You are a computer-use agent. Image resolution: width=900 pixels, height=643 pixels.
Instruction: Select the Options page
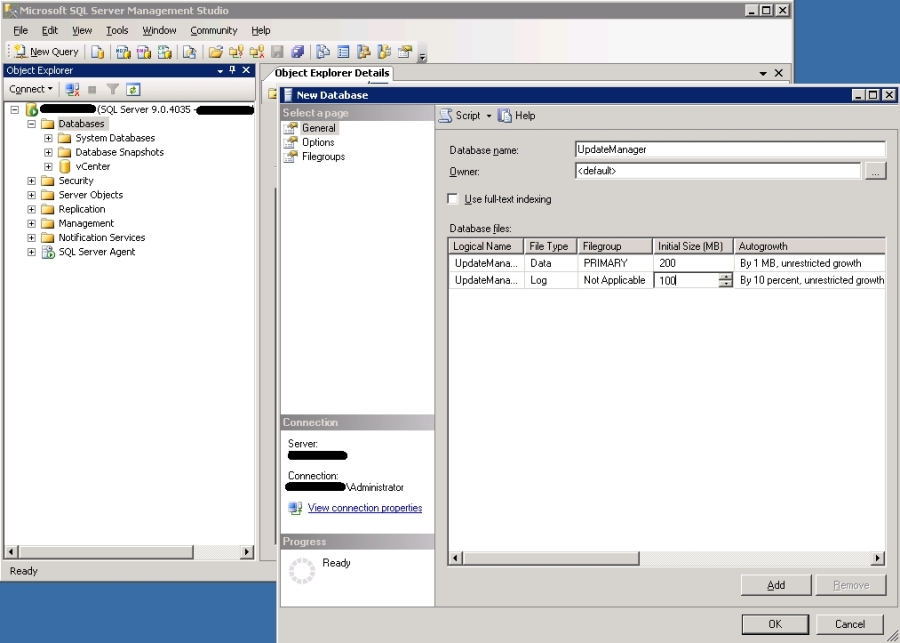coord(318,142)
